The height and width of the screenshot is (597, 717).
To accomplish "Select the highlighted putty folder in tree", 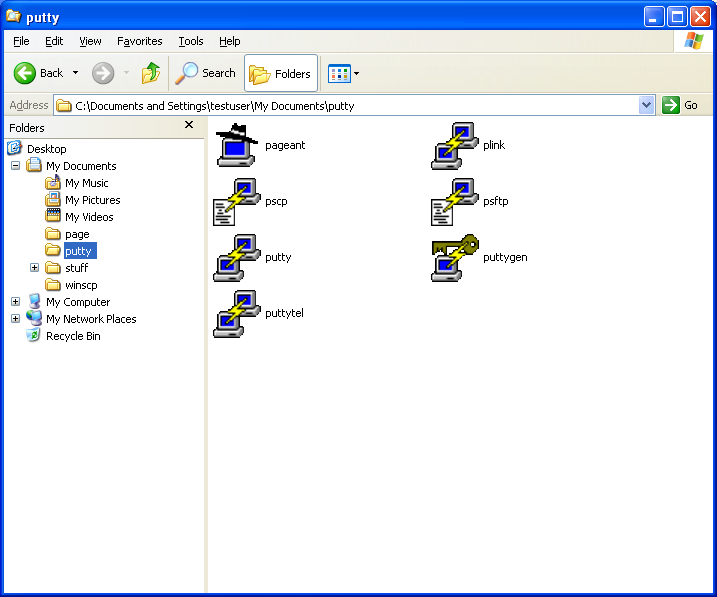I will pos(78,251).
